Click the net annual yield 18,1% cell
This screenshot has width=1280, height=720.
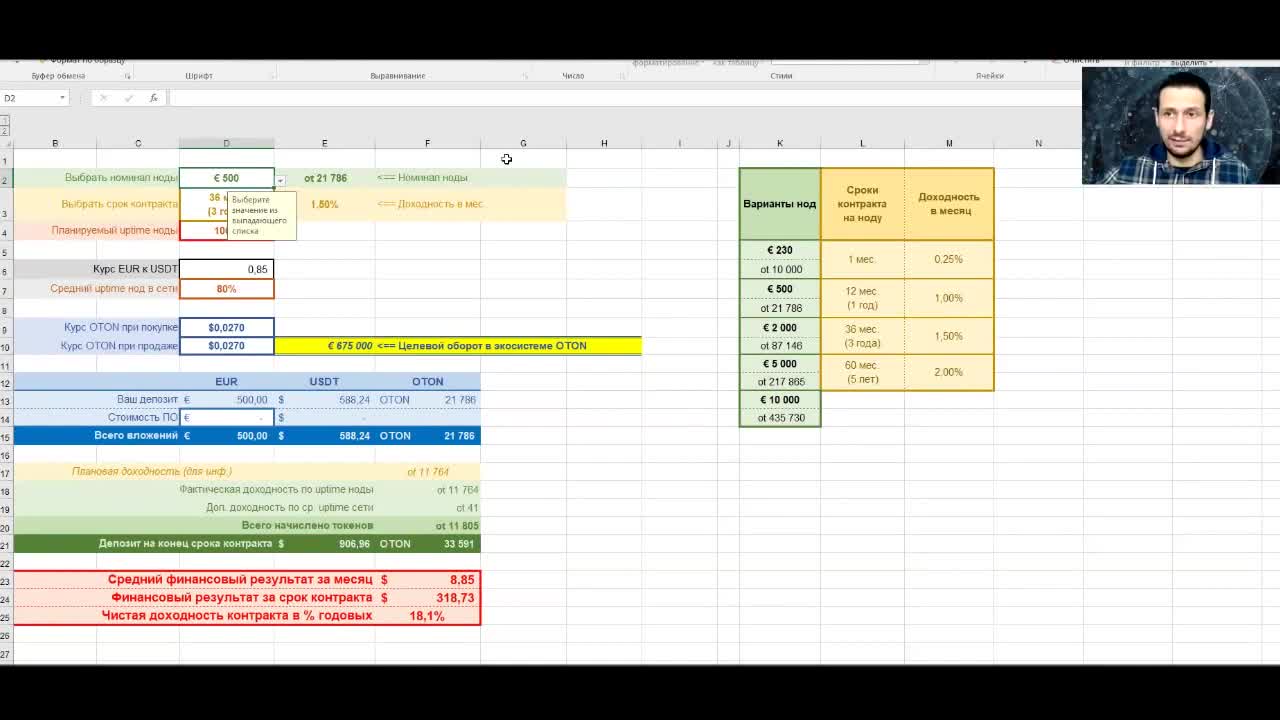coord(427,615)
